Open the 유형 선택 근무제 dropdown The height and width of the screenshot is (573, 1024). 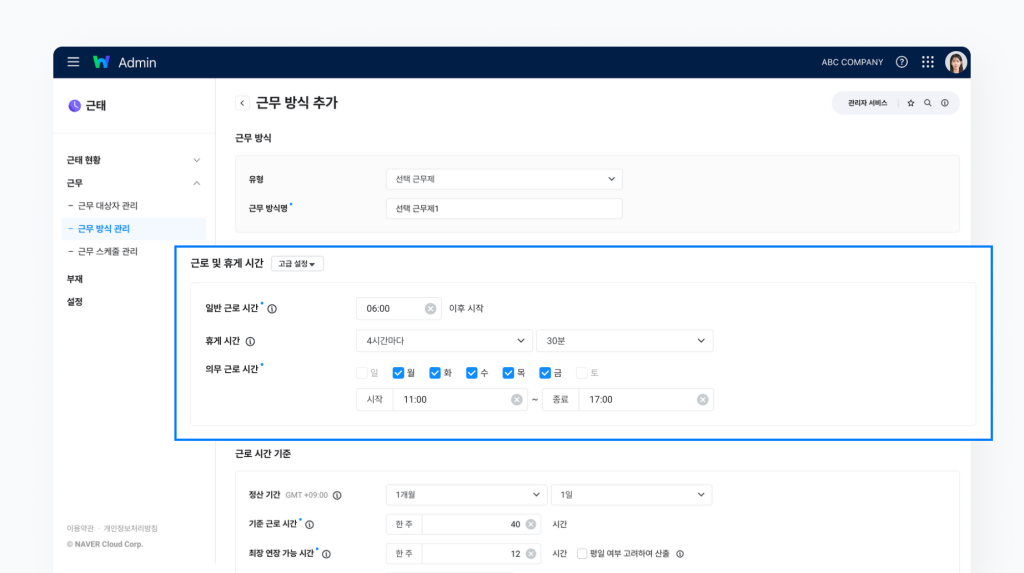[x=504, y=179]
